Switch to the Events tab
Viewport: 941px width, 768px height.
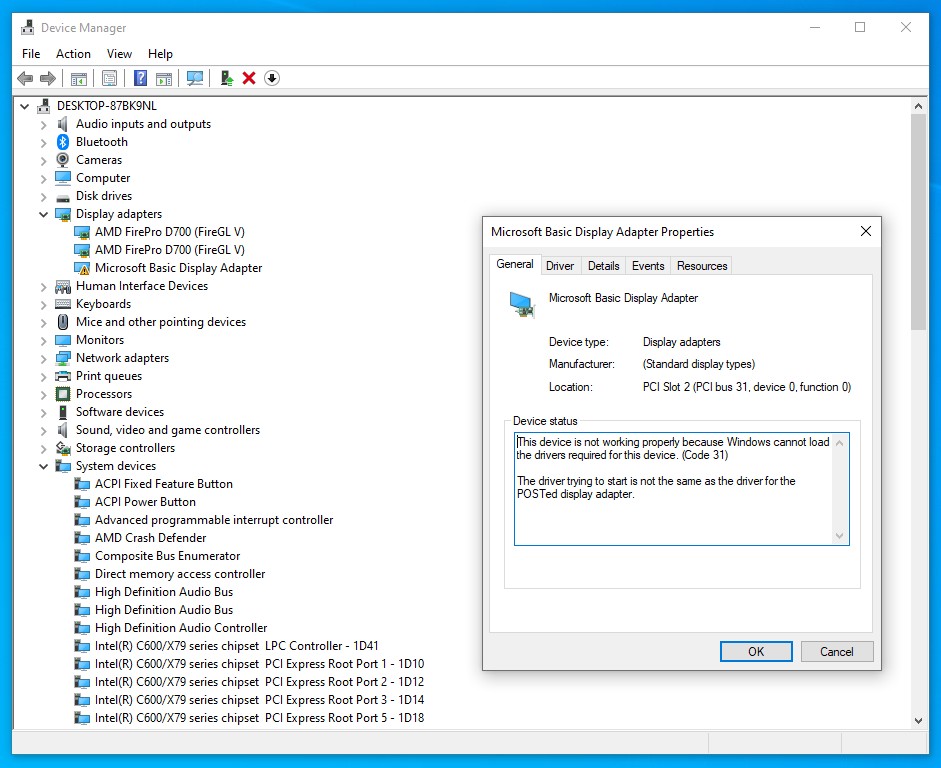[648, 266]
